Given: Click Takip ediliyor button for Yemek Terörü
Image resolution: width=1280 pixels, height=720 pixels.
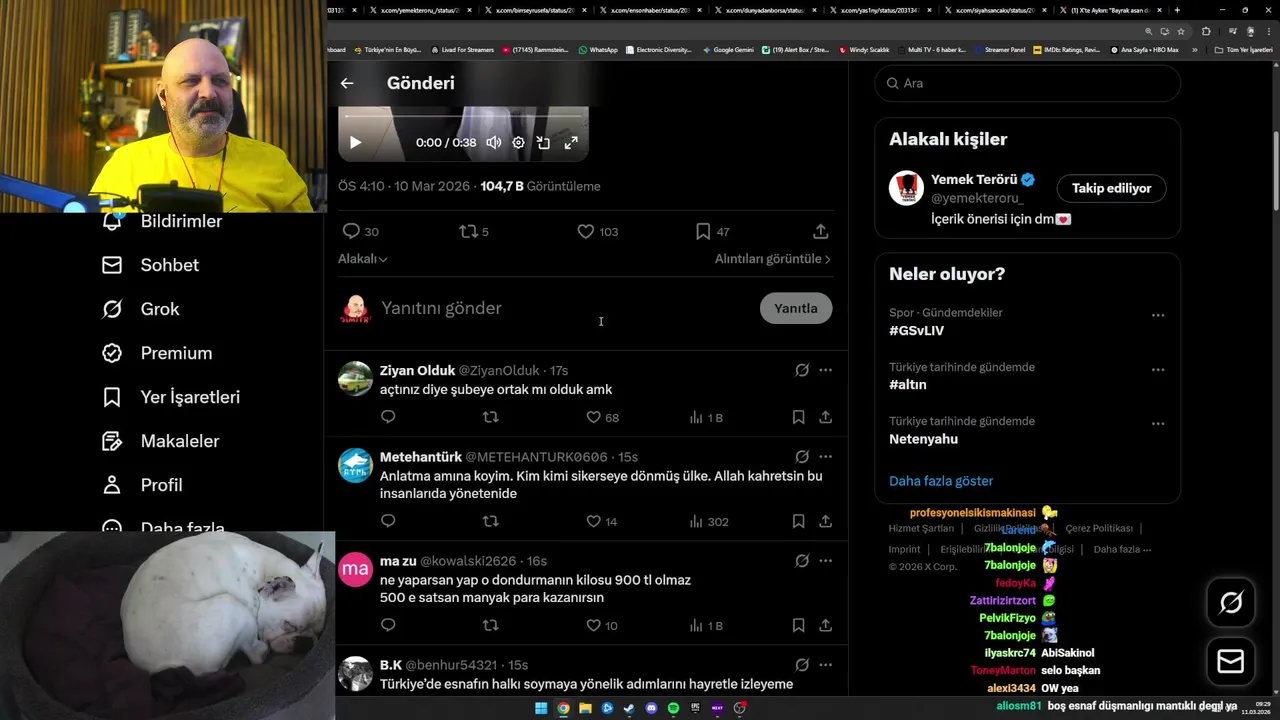Looking at the screenshot, I should (x=1111, y=188).
